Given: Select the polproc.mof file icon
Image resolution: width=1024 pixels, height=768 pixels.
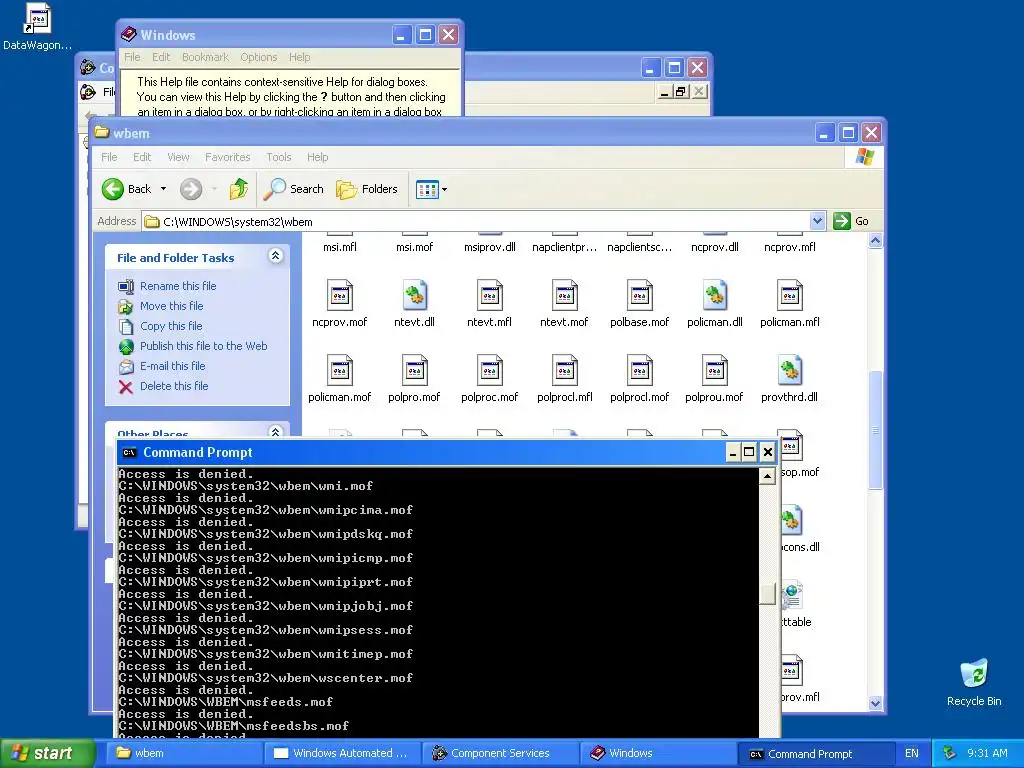Looking at the screenshot, I should coord(490,370).
